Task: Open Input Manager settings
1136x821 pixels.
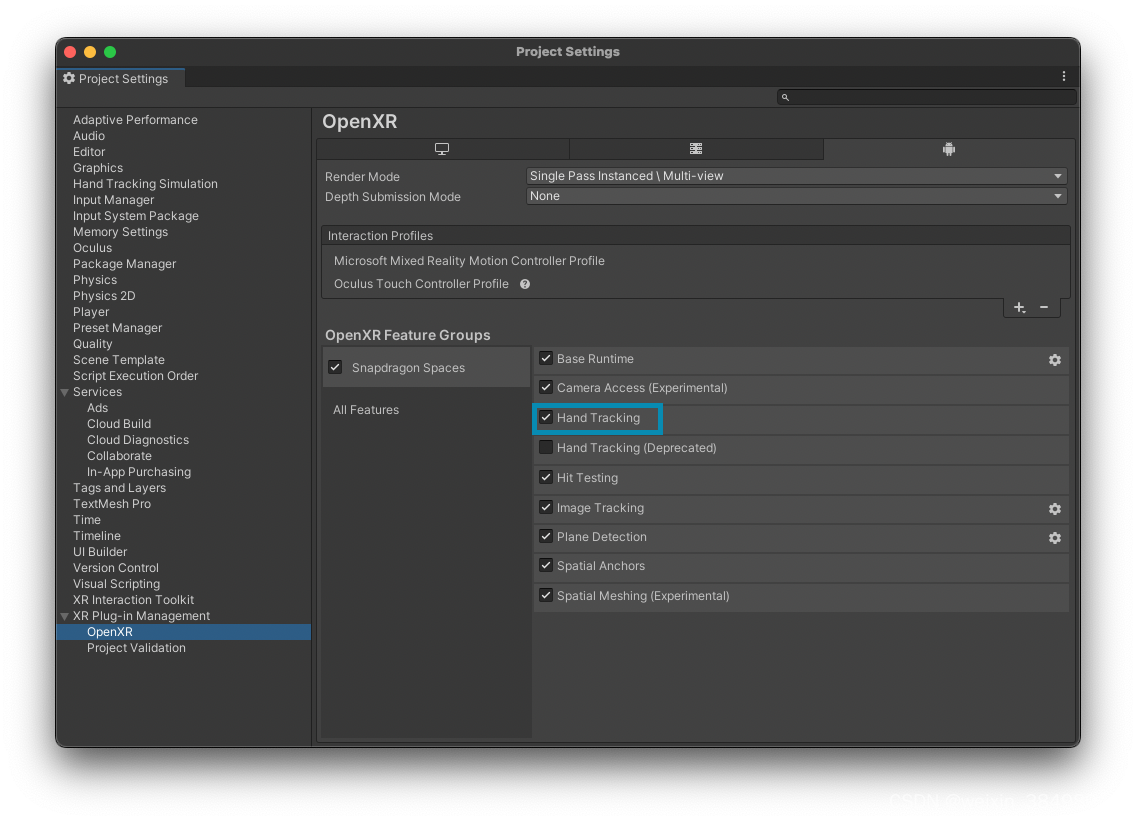Action: (114, 200)
